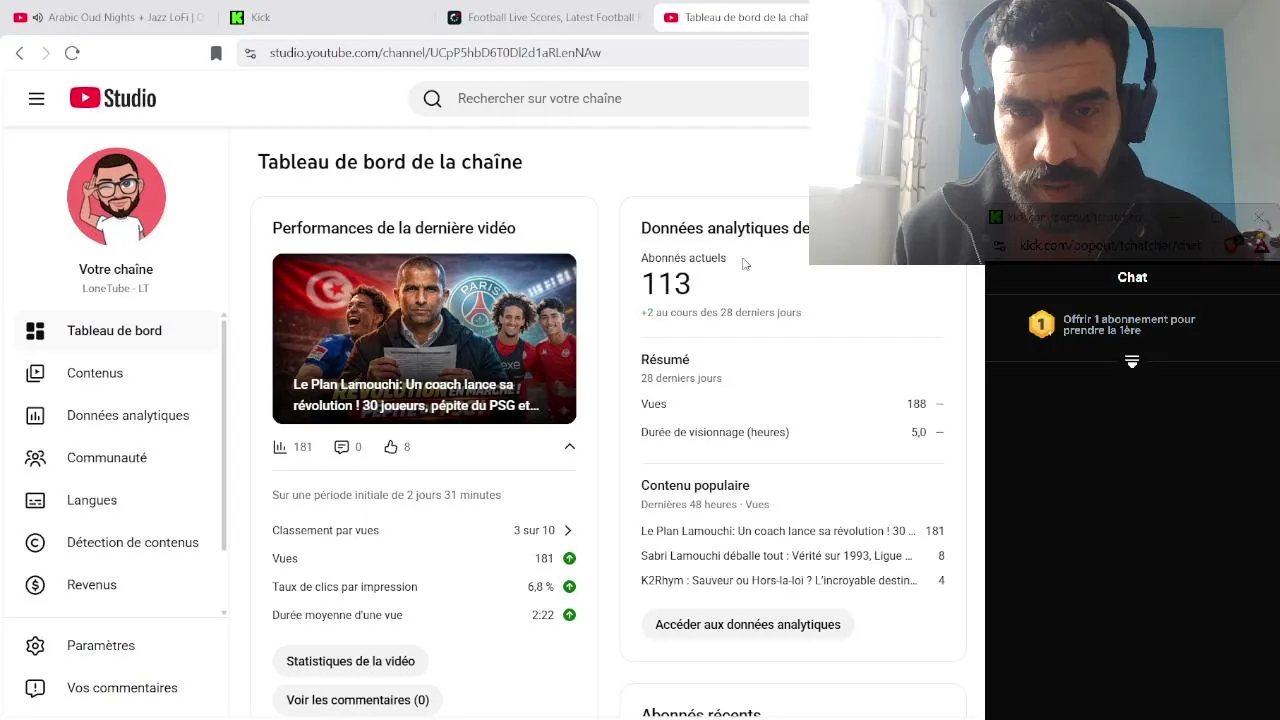Open Paramètres in sidebar
This screenshot has height=720, width=1280.
click(x=116, y=646)
